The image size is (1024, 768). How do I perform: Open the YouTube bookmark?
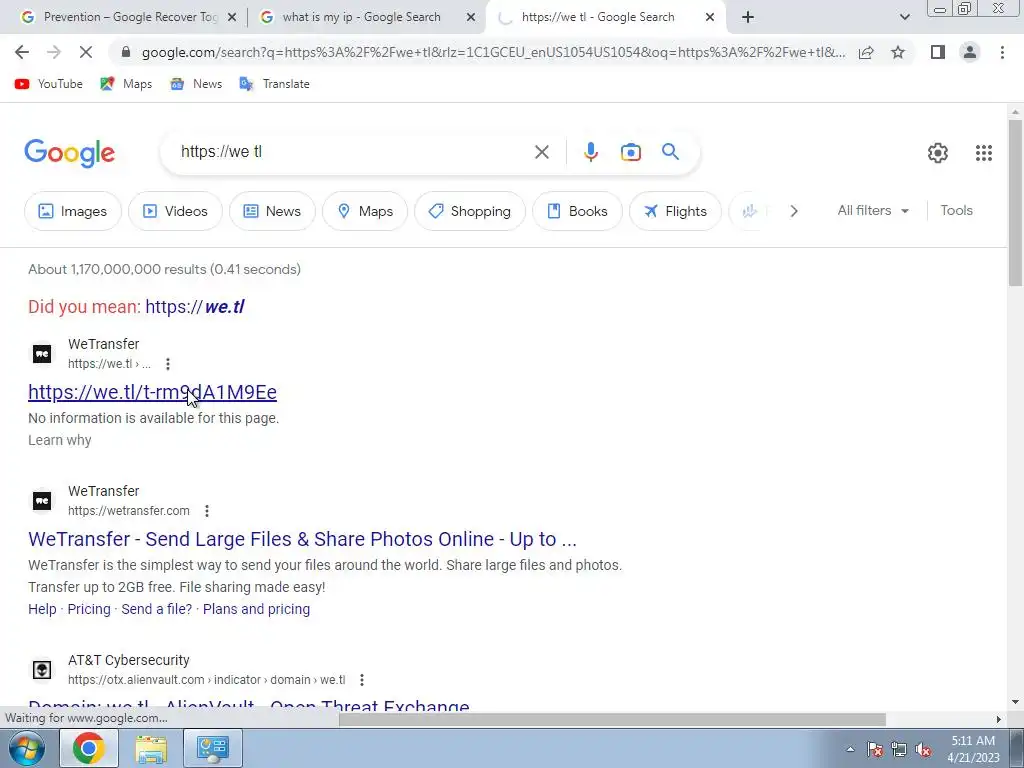(x=49, y=84)
